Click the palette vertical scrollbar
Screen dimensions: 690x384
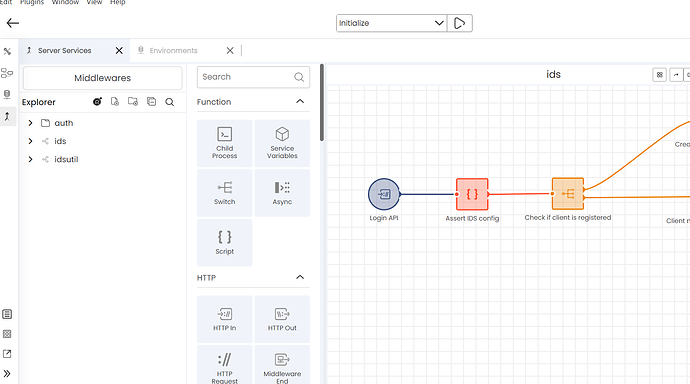[322, 102]
